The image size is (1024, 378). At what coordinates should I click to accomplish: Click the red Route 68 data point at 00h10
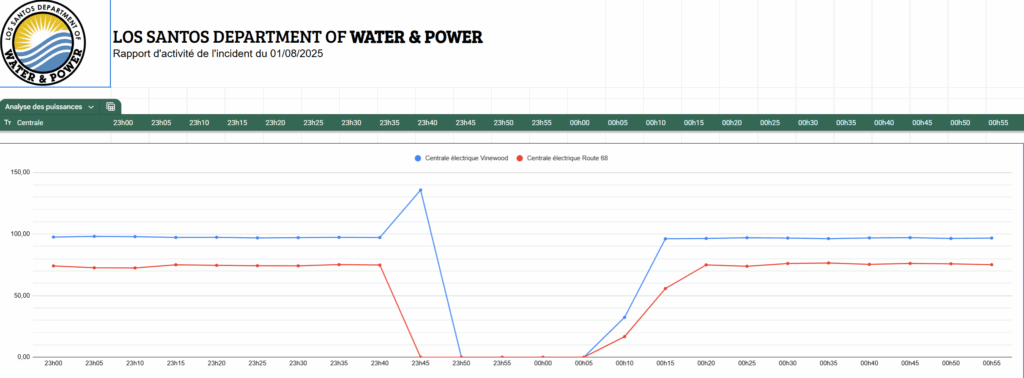click(x=624, y=336)
